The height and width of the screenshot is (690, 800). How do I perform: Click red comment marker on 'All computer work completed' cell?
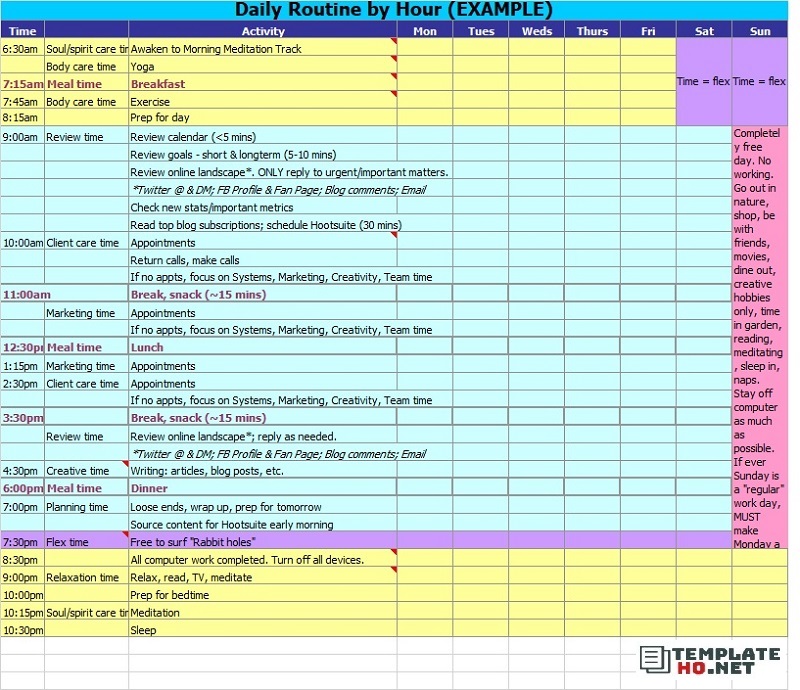point(394,554)
